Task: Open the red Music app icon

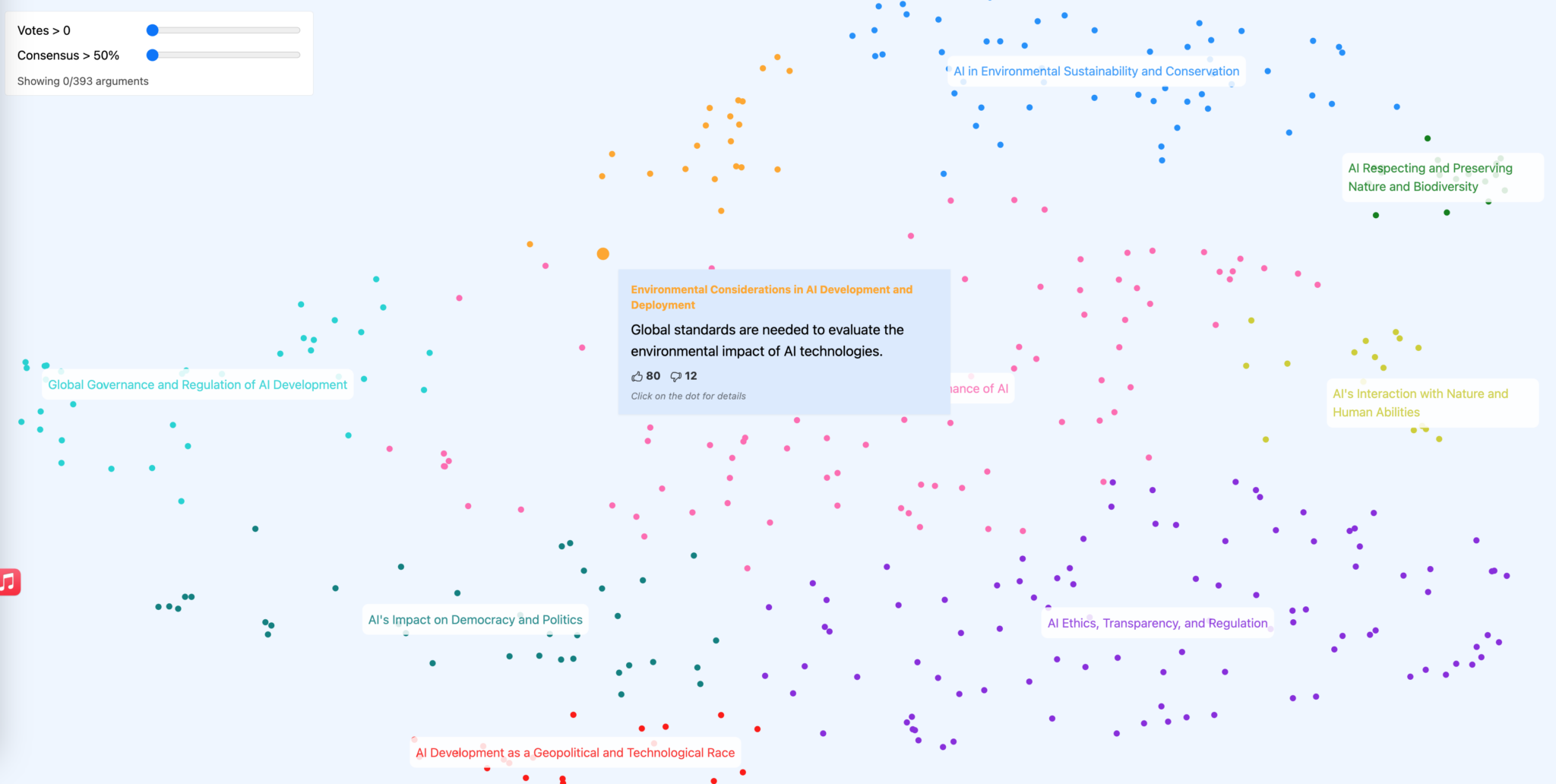Action: click(x=9, y=582)
